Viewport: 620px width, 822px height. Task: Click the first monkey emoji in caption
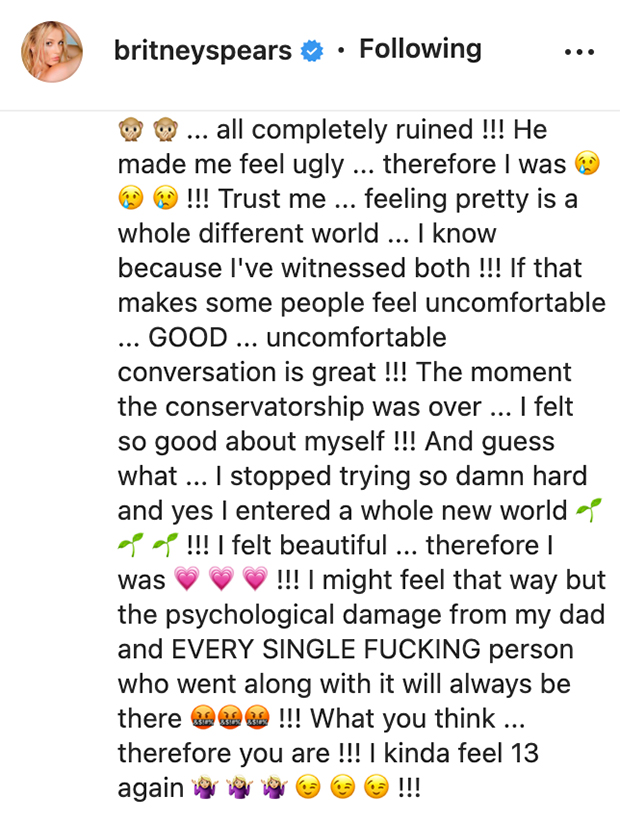[x=130, y=130]
